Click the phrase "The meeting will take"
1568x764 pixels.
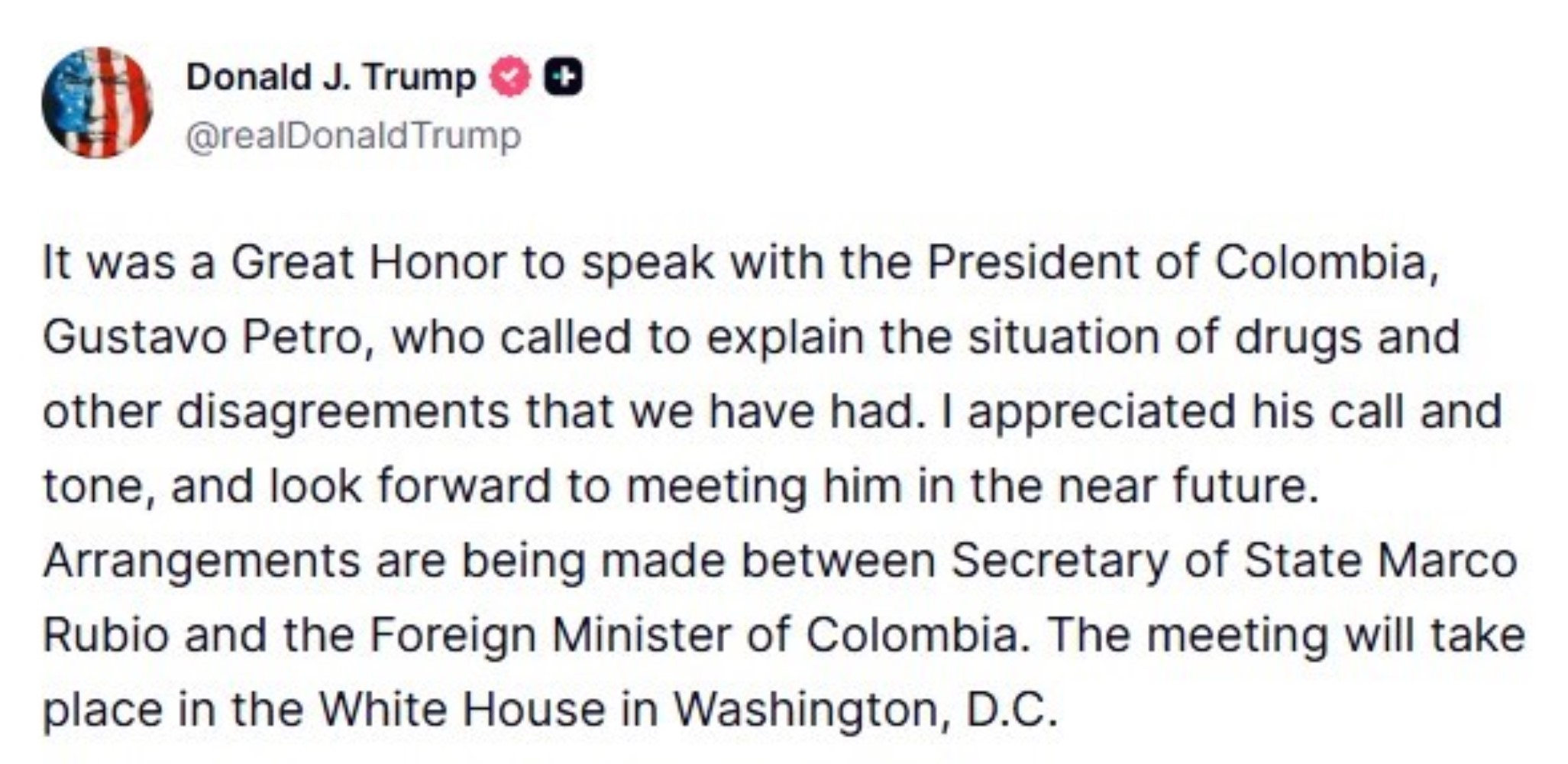(x=1285, y=635)
